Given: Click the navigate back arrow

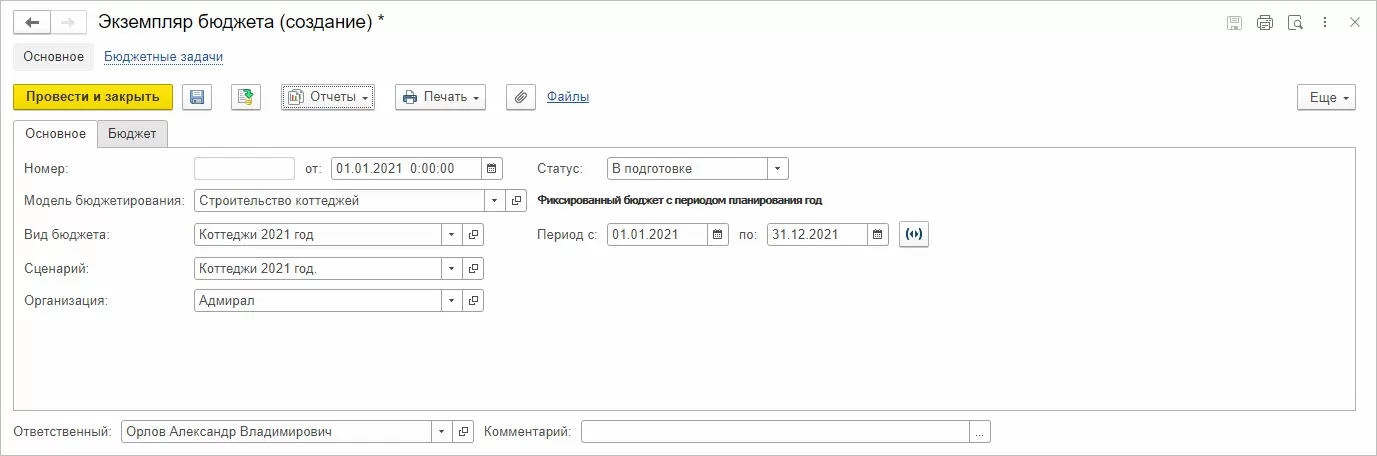Looking at the screenshot, I should click(x=32, y=22).
